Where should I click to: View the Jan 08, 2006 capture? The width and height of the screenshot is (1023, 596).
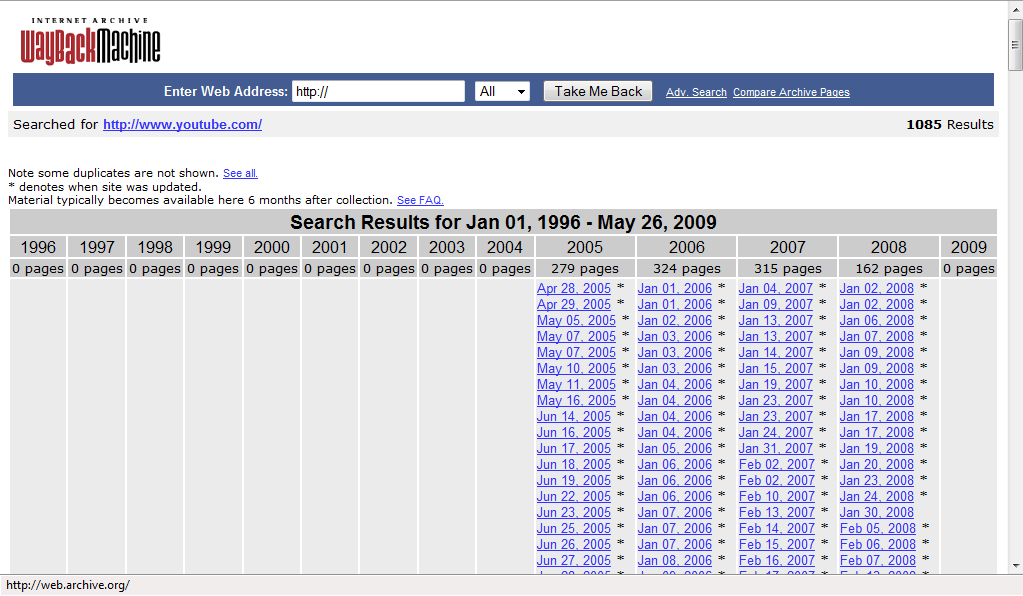pos(675,560)
